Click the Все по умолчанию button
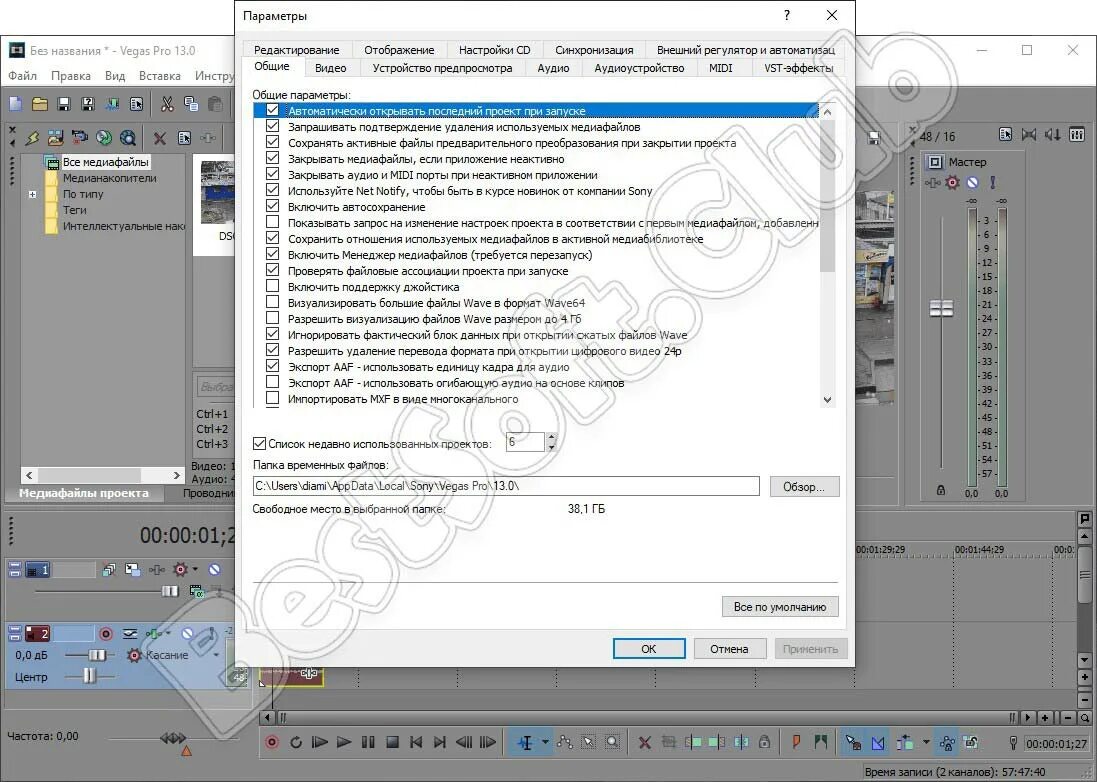Screen dimensions: 1097x782 pos(779,606)
